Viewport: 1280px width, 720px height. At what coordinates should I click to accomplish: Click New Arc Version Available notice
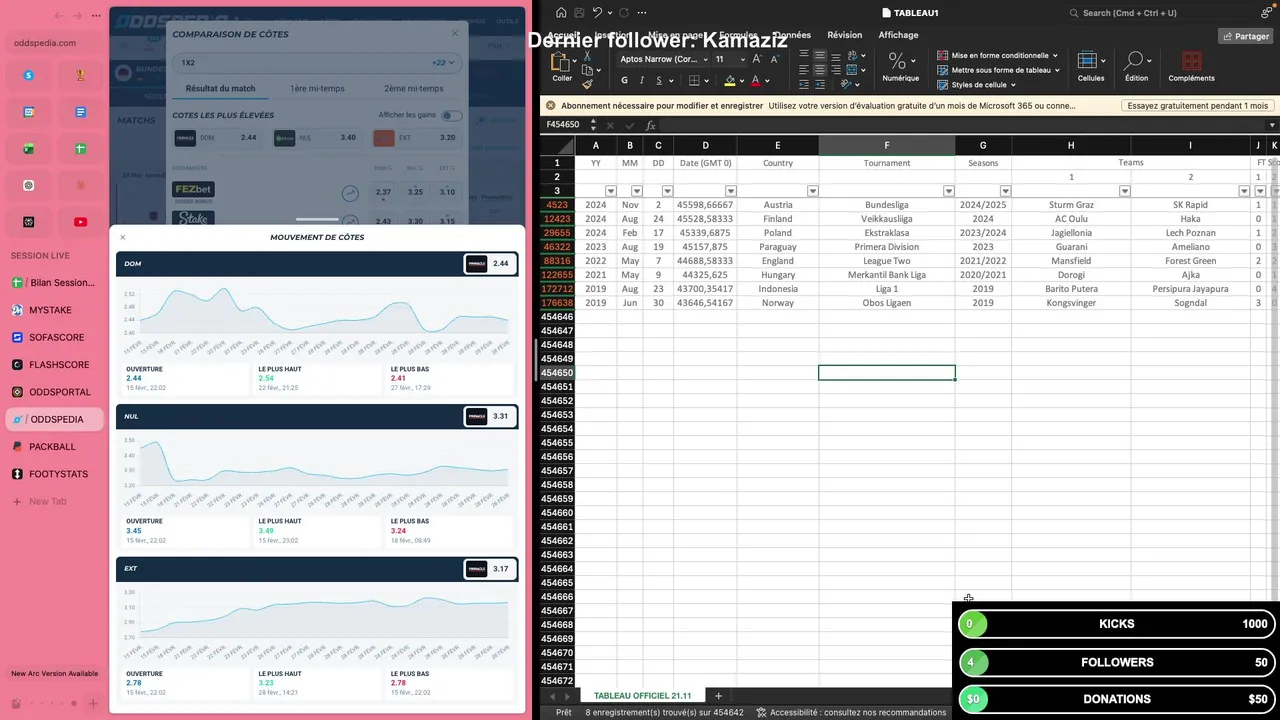55,674
